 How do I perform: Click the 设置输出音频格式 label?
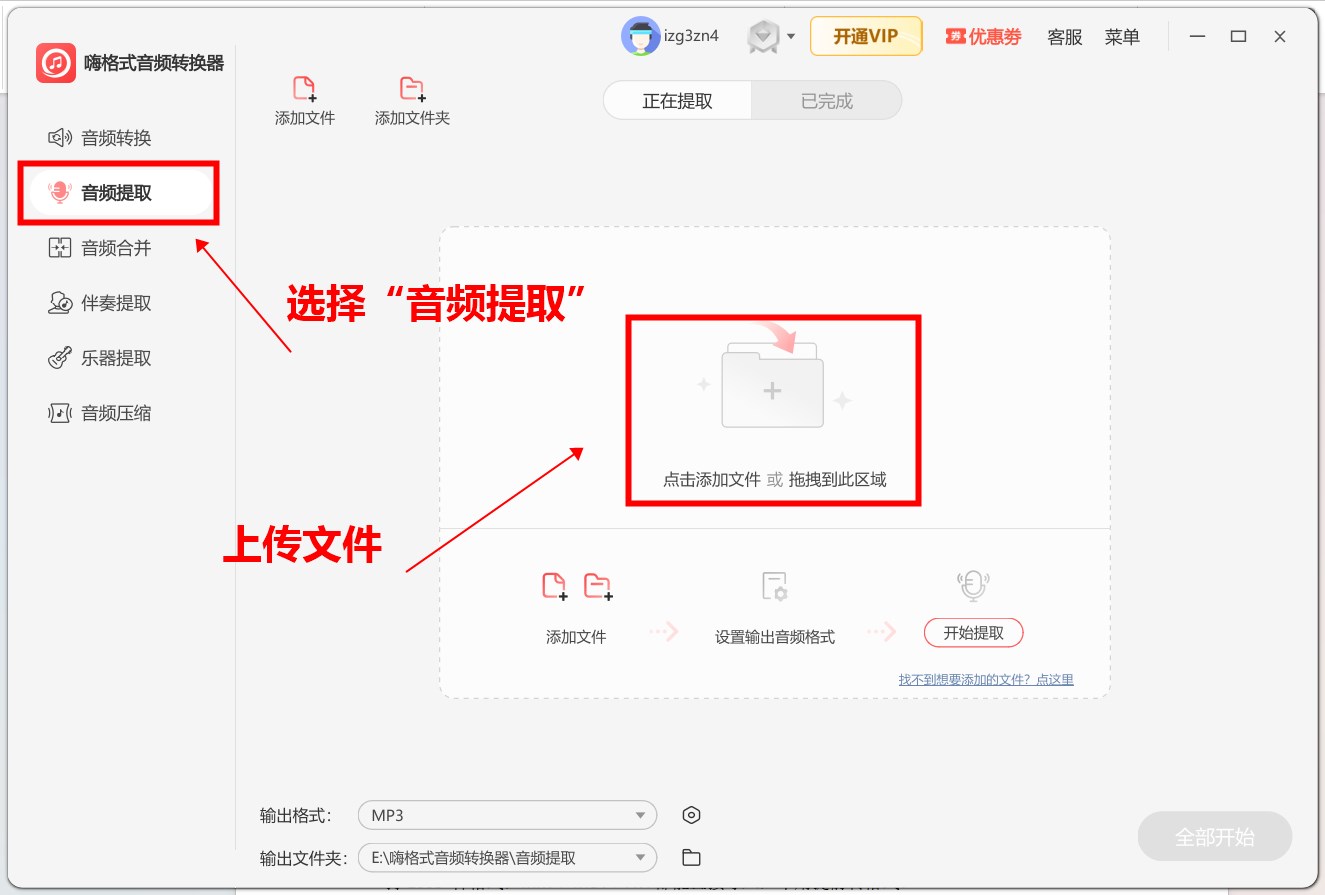coord(775,637)
